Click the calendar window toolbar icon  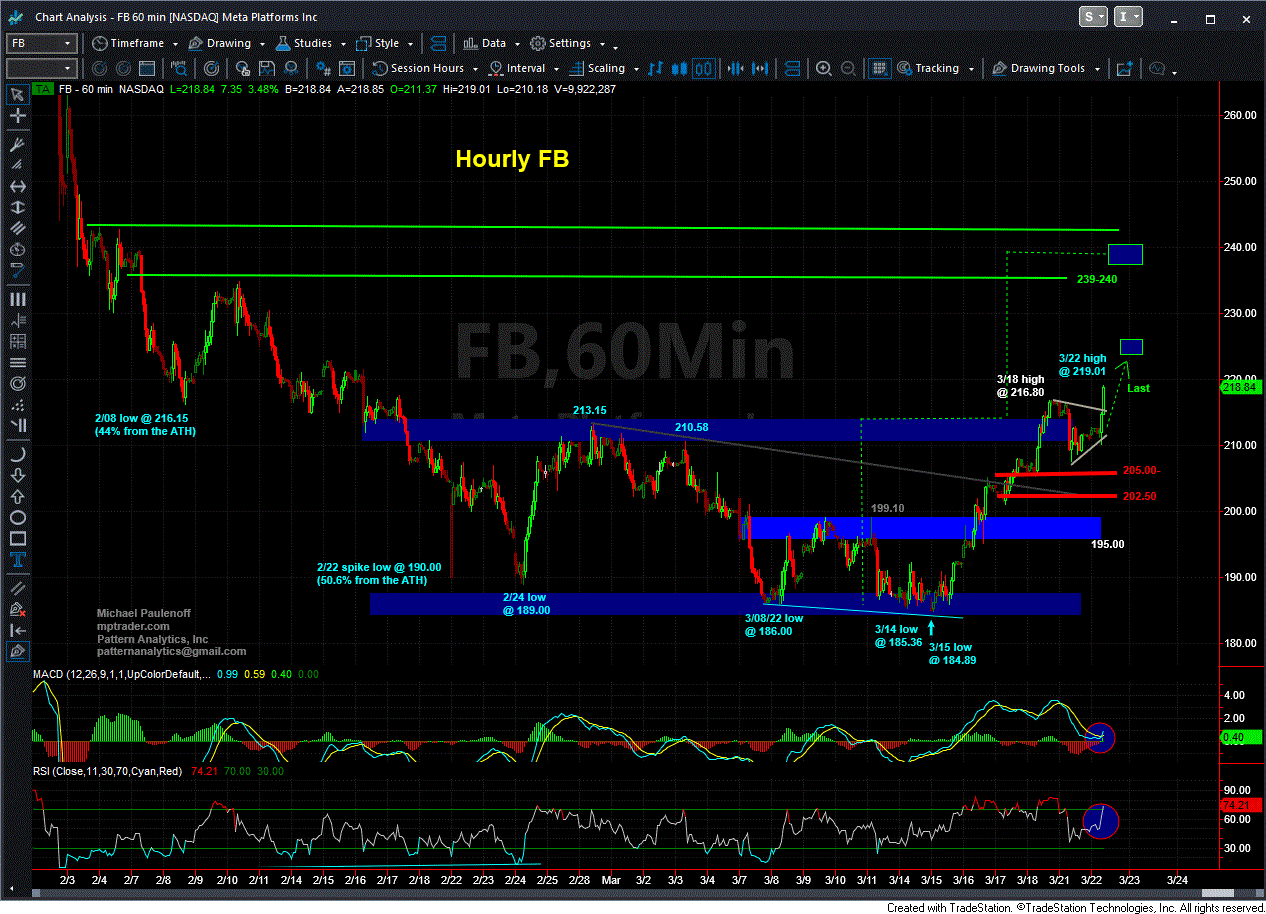(x=146, y=68)
